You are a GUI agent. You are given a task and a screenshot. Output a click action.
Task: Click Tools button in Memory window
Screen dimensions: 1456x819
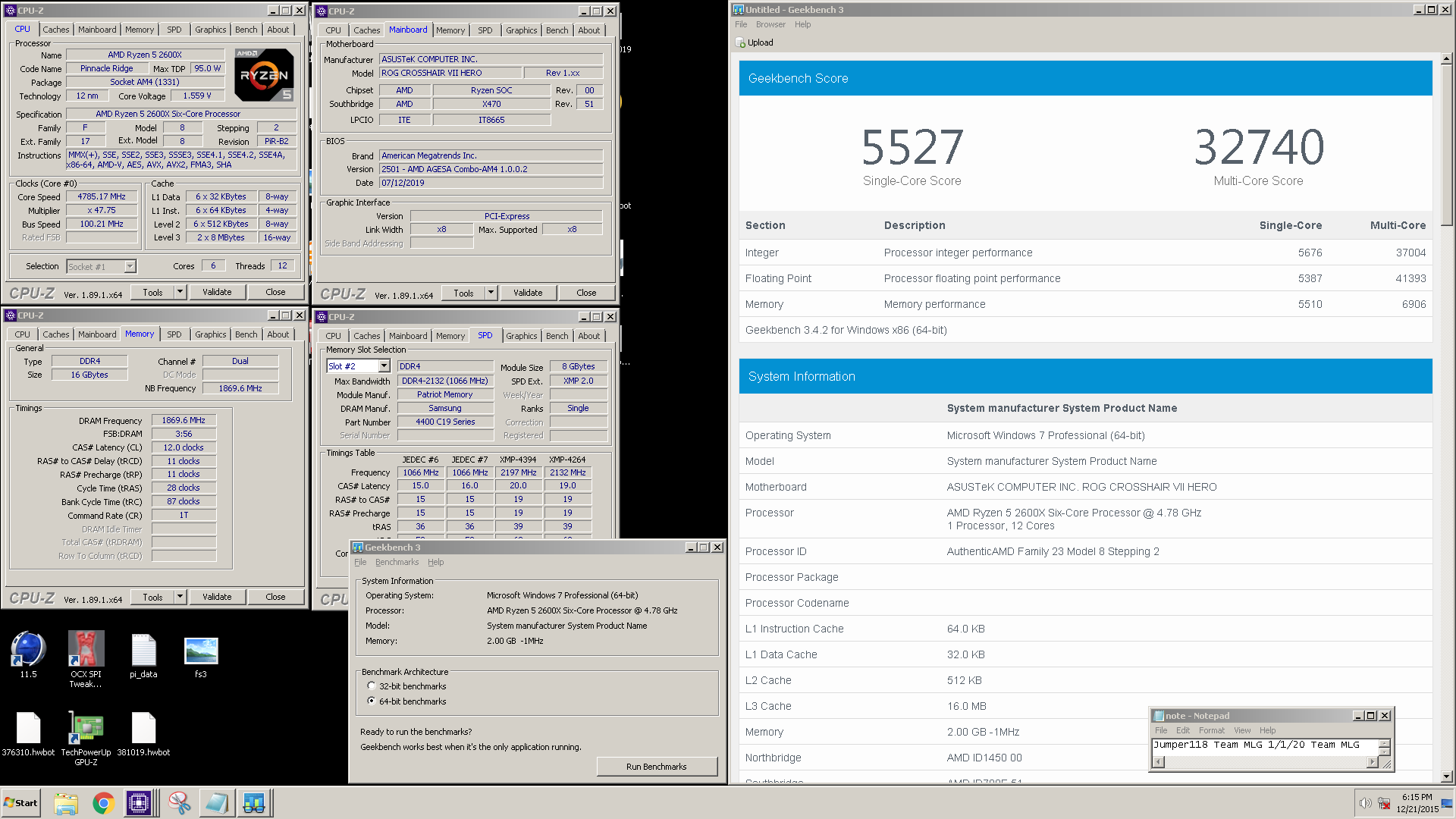[x=153, y=597]
